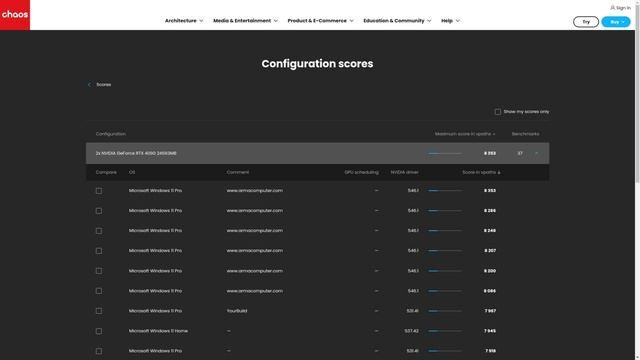This screenshot has height=360, width=640.
Task: Click the Sign in user icon
Action: point(612,8)
